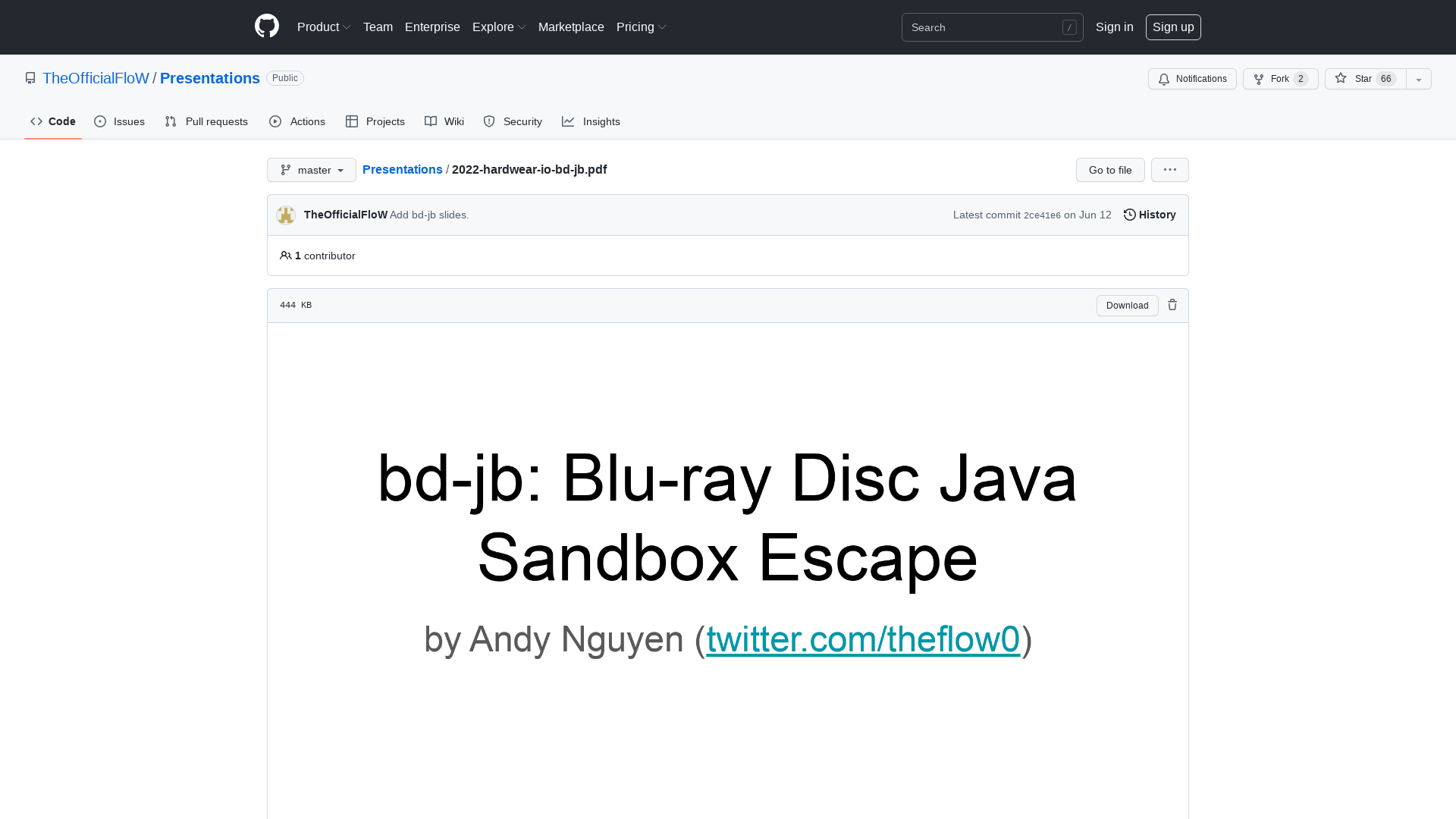Click the GitHub octocat logo
This screenshot has width=1456, height=819.
coord(267,27)
